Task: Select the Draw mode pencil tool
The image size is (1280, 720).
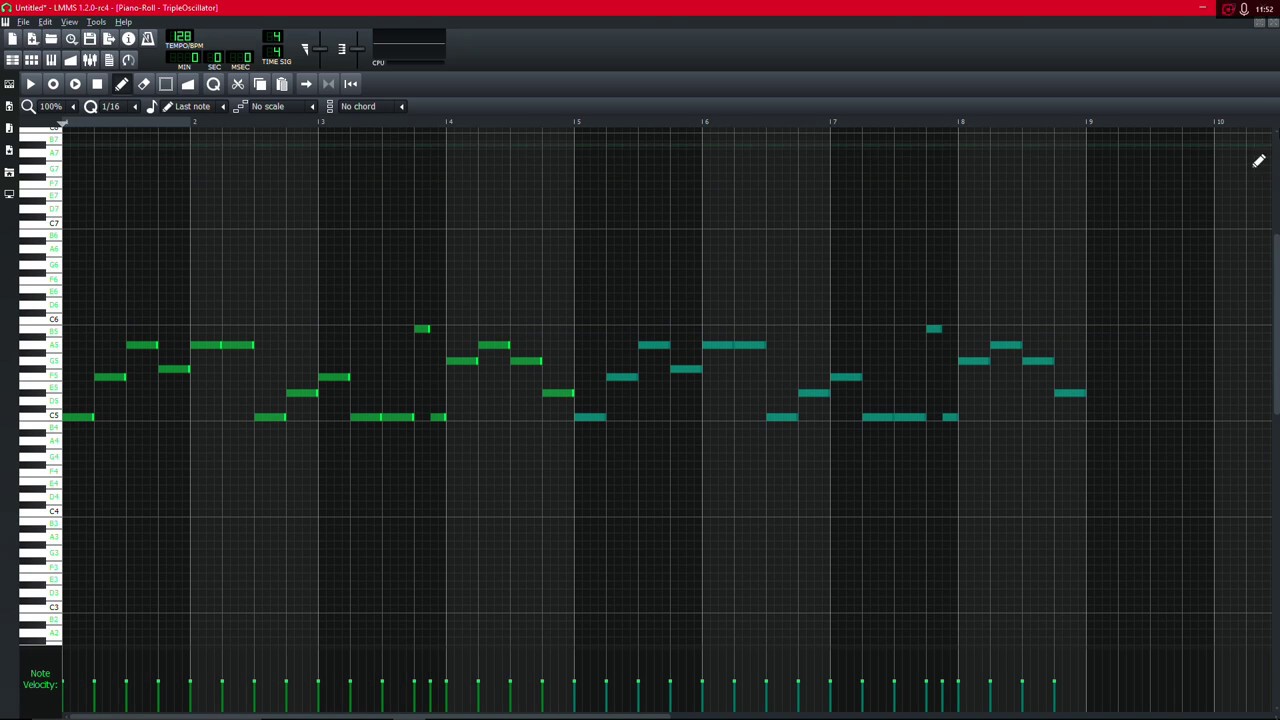Action: [122, 84]
